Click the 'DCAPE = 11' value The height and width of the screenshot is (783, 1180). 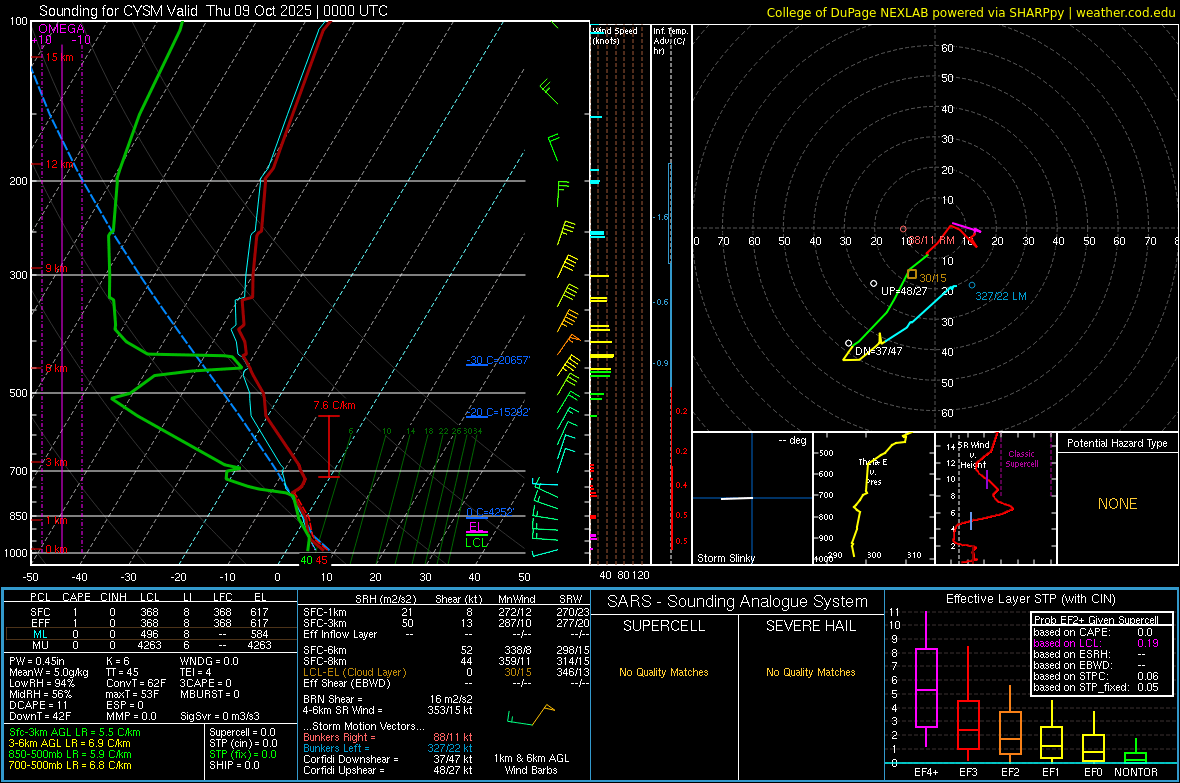38,705
